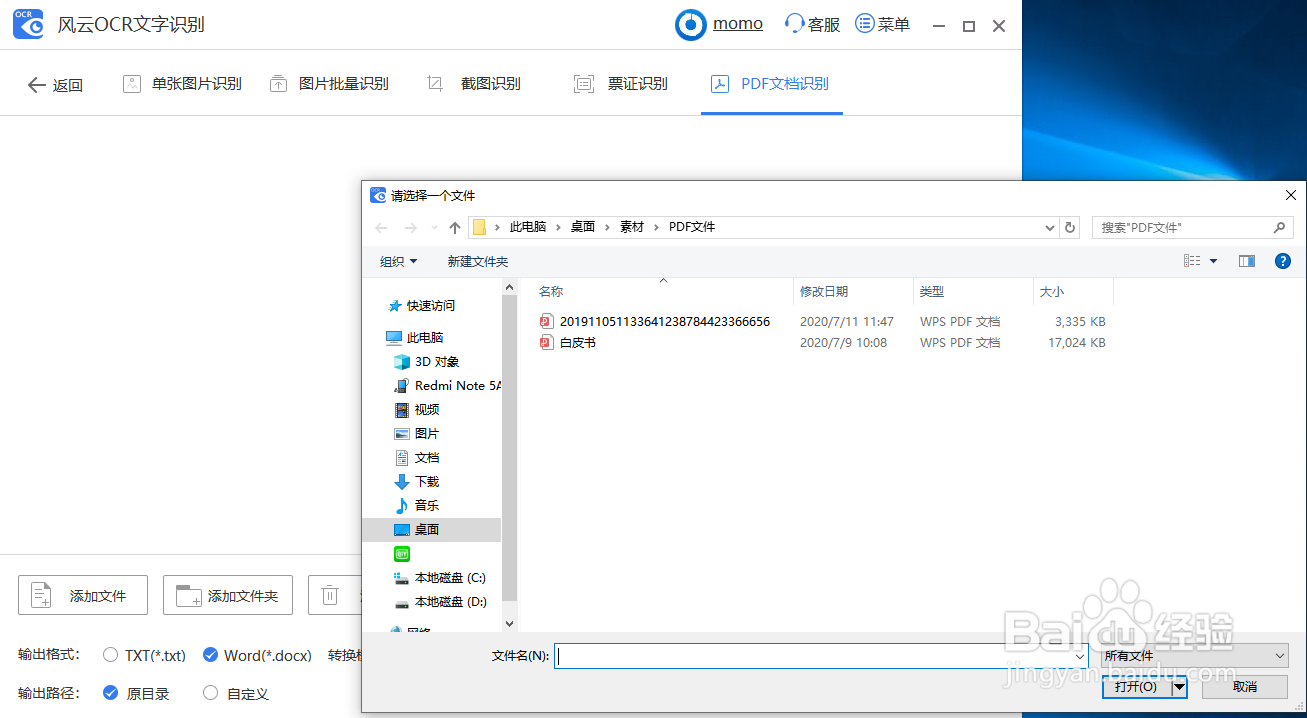Click the trash delete icon button
The width and height of the screenshot is (1307, 718).
pyautogui.click(x=330, y=596)
